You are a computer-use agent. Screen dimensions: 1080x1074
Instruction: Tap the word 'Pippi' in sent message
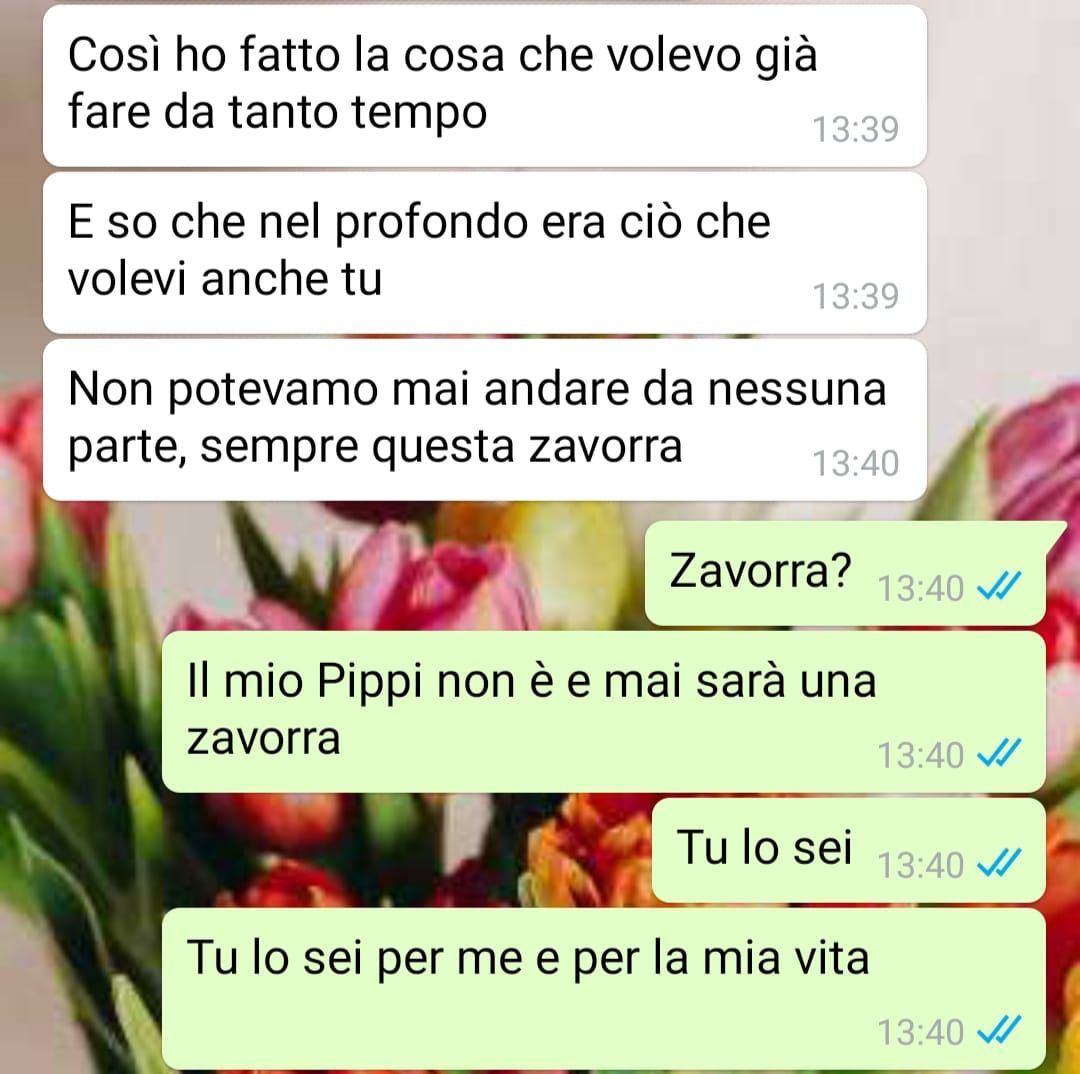click(x=369, y=682)
